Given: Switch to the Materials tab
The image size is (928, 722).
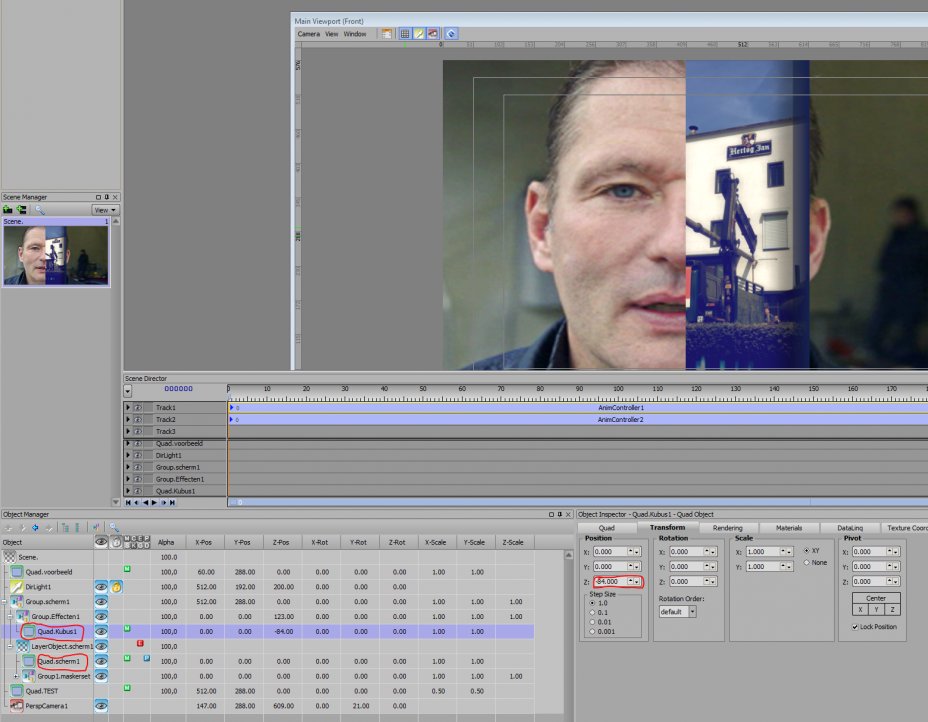Looking at the screenshot, I should click(789, 528).
